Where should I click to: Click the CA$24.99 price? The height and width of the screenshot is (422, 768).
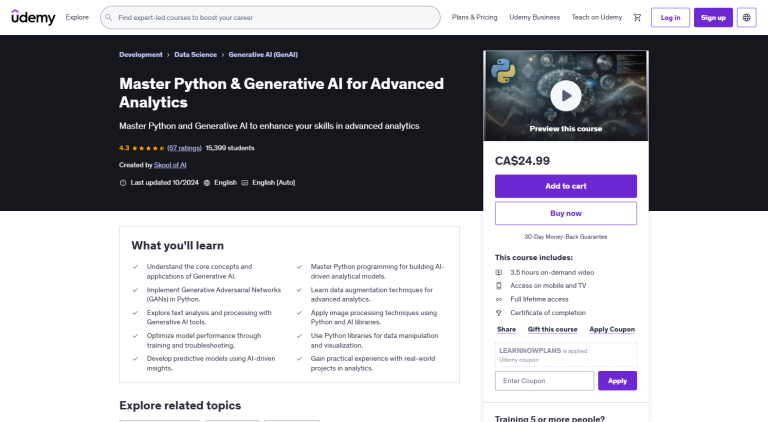coord(522,161)
